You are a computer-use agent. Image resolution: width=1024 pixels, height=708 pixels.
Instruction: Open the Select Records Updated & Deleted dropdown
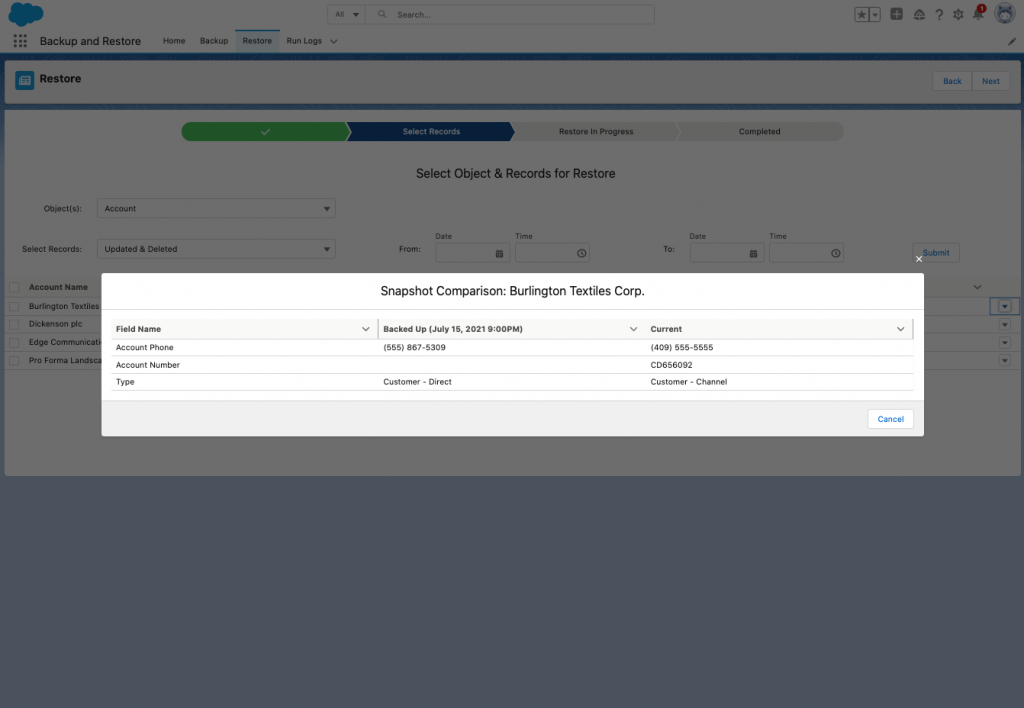(x=216, y=249)
